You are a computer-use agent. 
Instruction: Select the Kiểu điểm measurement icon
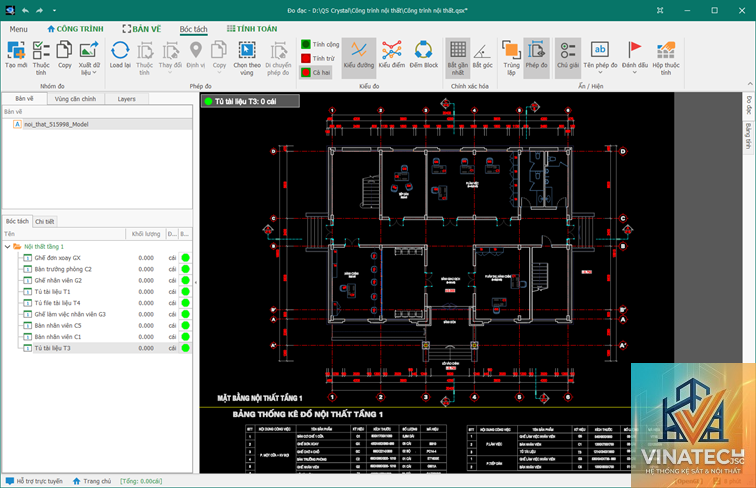pos(392,50)
